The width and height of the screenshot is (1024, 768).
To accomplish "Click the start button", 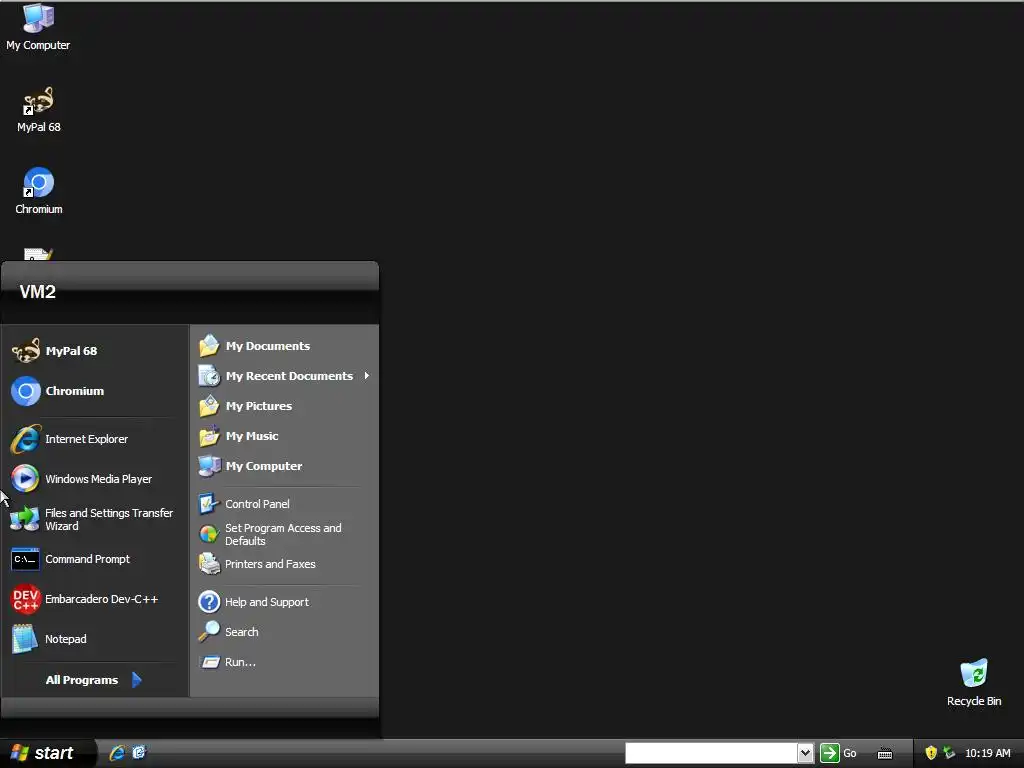I will tap(47, 753).
